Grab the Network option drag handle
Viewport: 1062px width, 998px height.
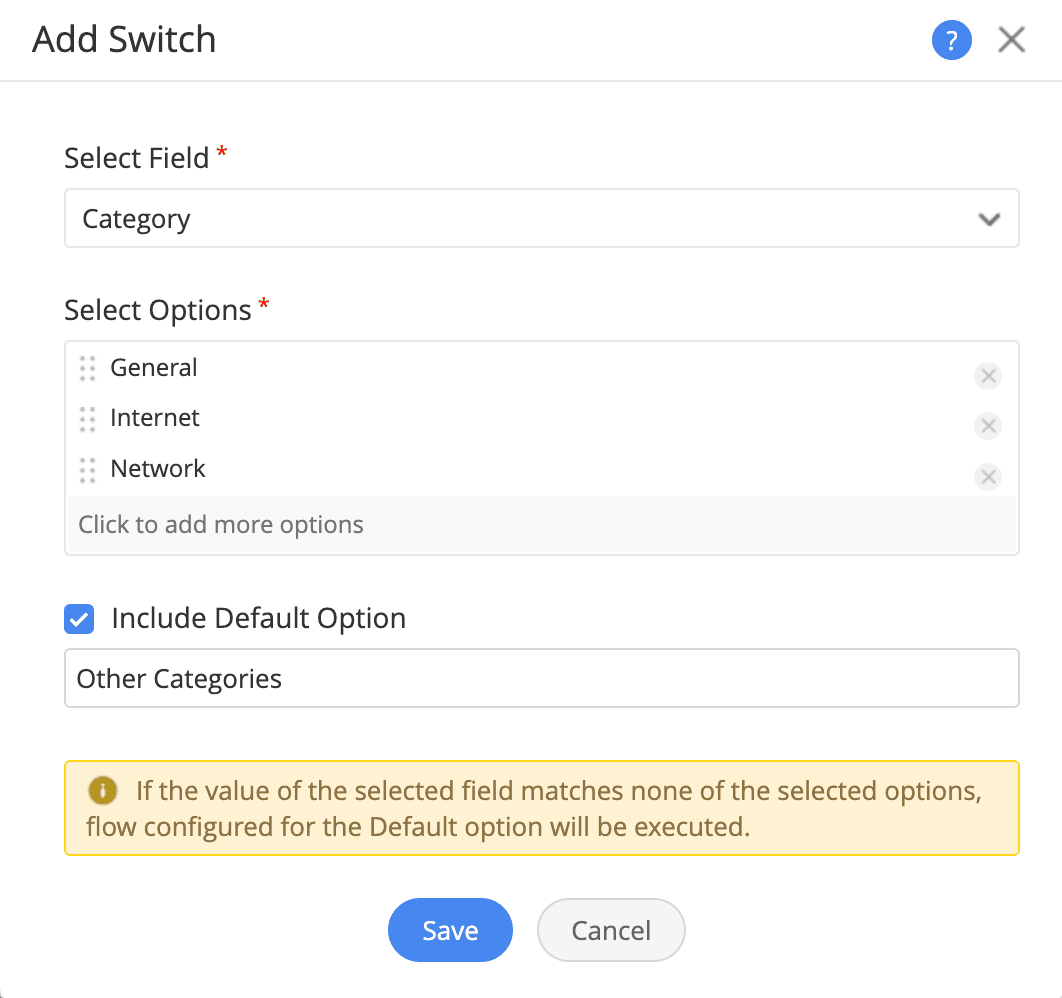87,469
